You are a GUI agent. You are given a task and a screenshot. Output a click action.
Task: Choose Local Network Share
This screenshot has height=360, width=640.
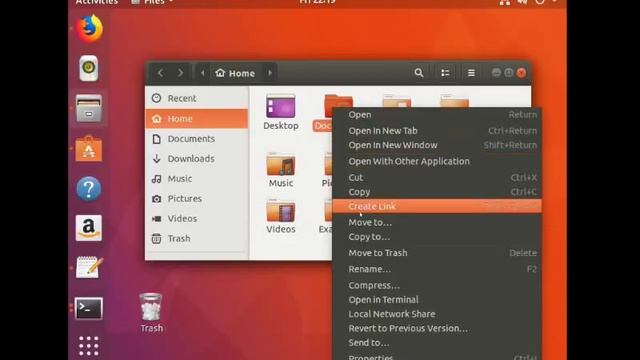coord(437,314)
